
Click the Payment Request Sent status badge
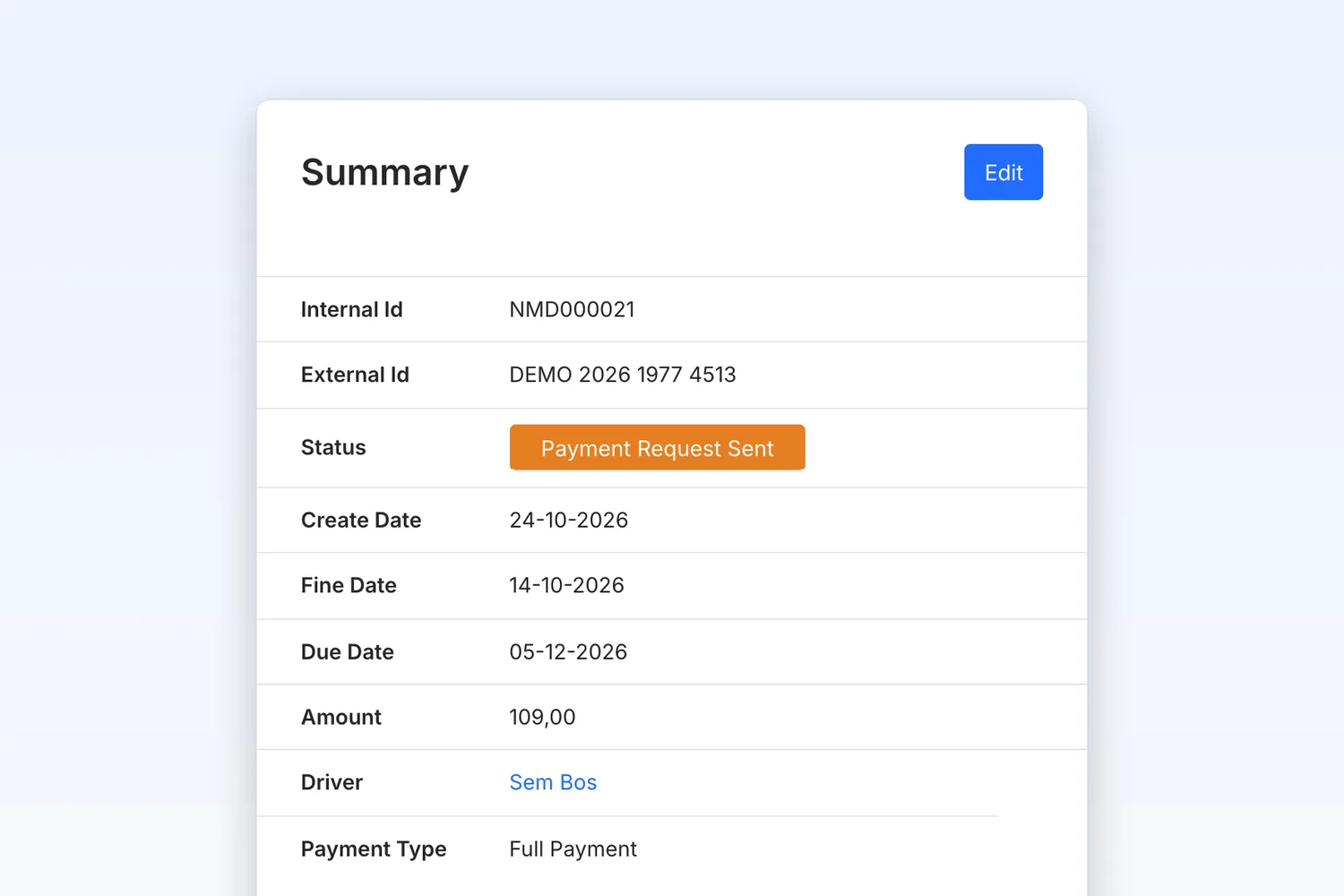[657, 447]
